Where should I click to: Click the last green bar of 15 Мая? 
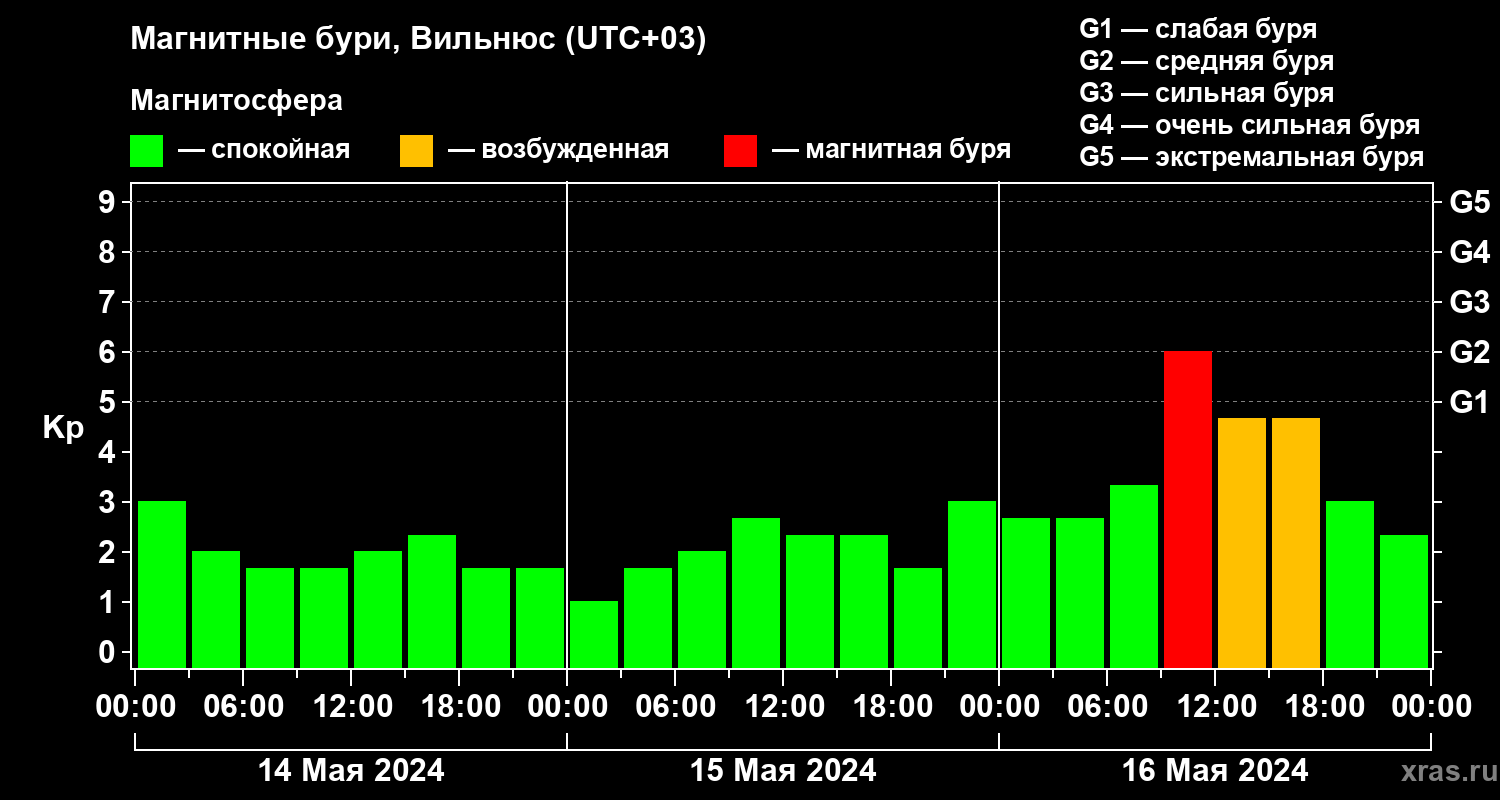tap(972, 585)
